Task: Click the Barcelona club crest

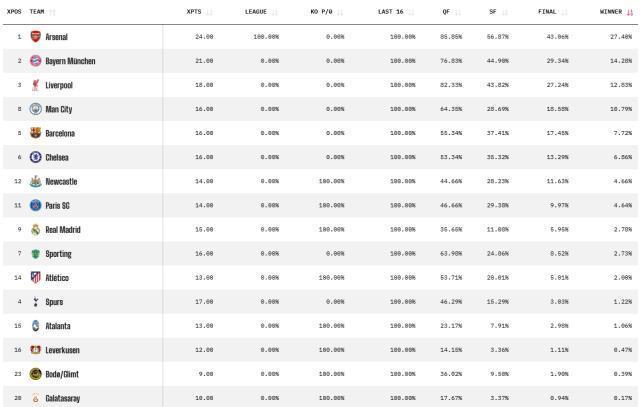Action: click(x=36, y=133)
